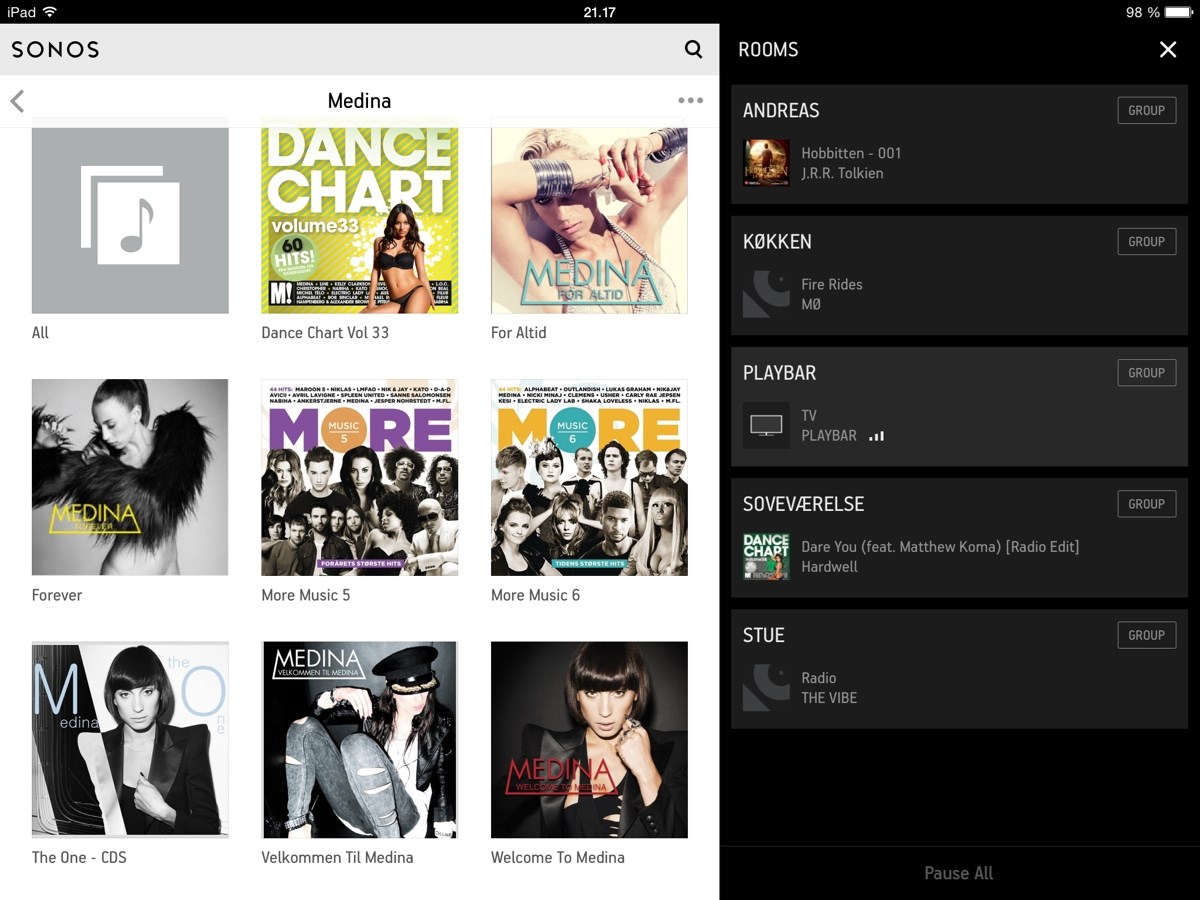Tap 'J.R.R. Tolkien' artist text
1200x900 pixels.
click(842, 173)
